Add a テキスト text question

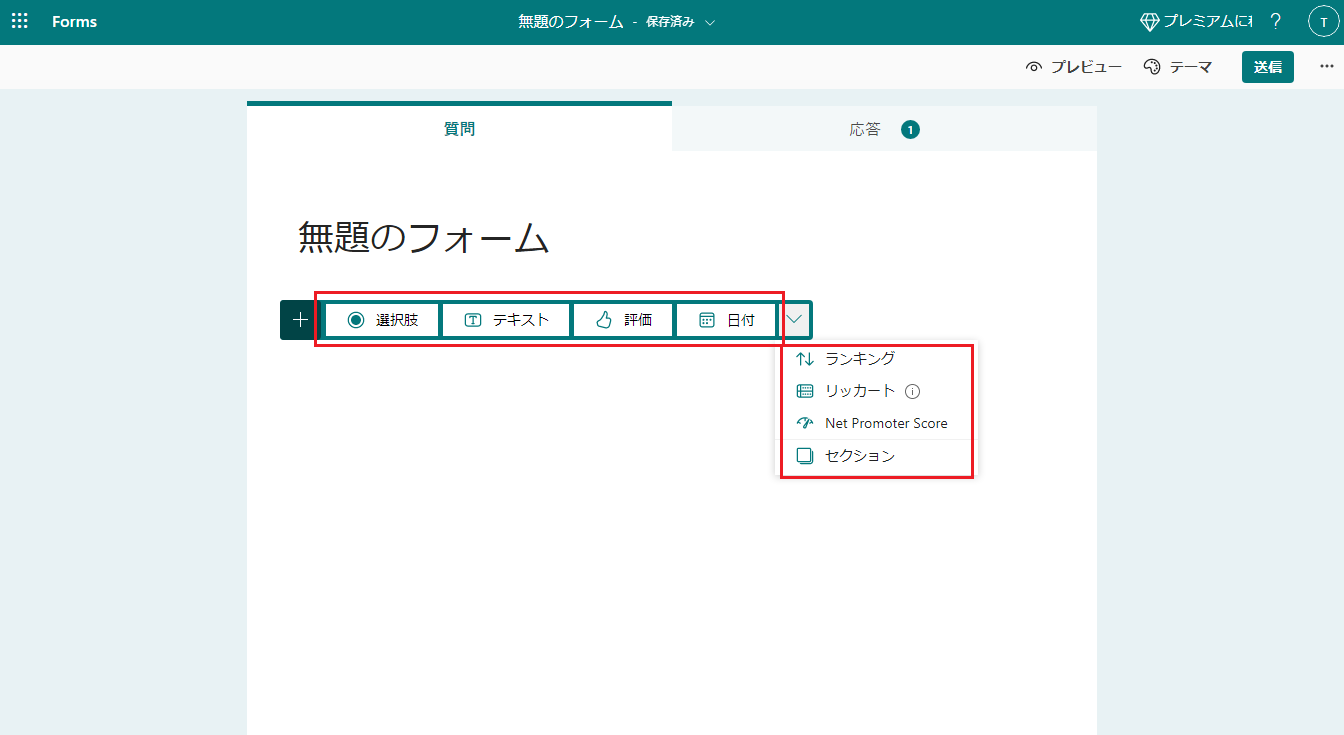coord(506,320)
